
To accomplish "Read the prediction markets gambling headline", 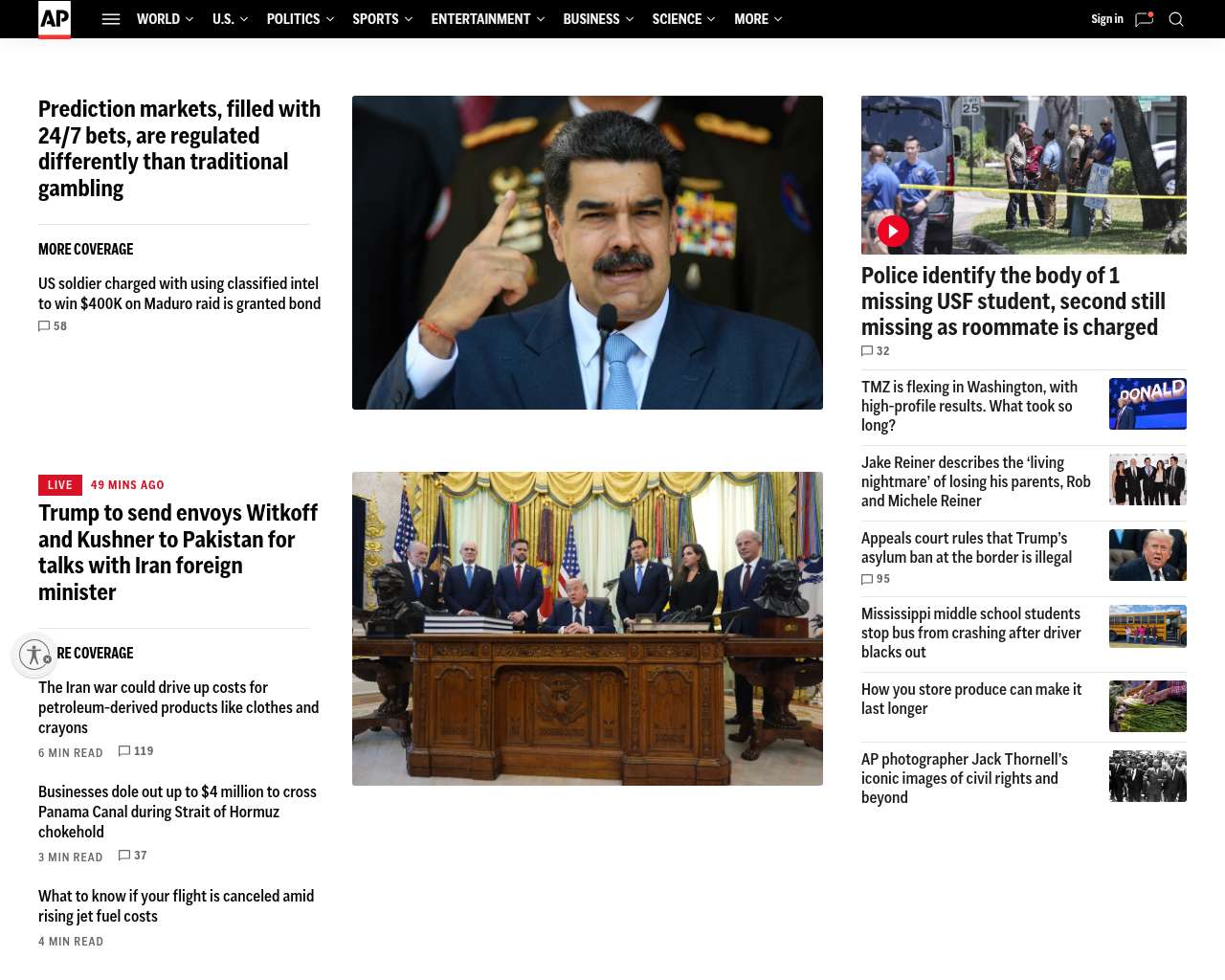I will click(179, 148).
